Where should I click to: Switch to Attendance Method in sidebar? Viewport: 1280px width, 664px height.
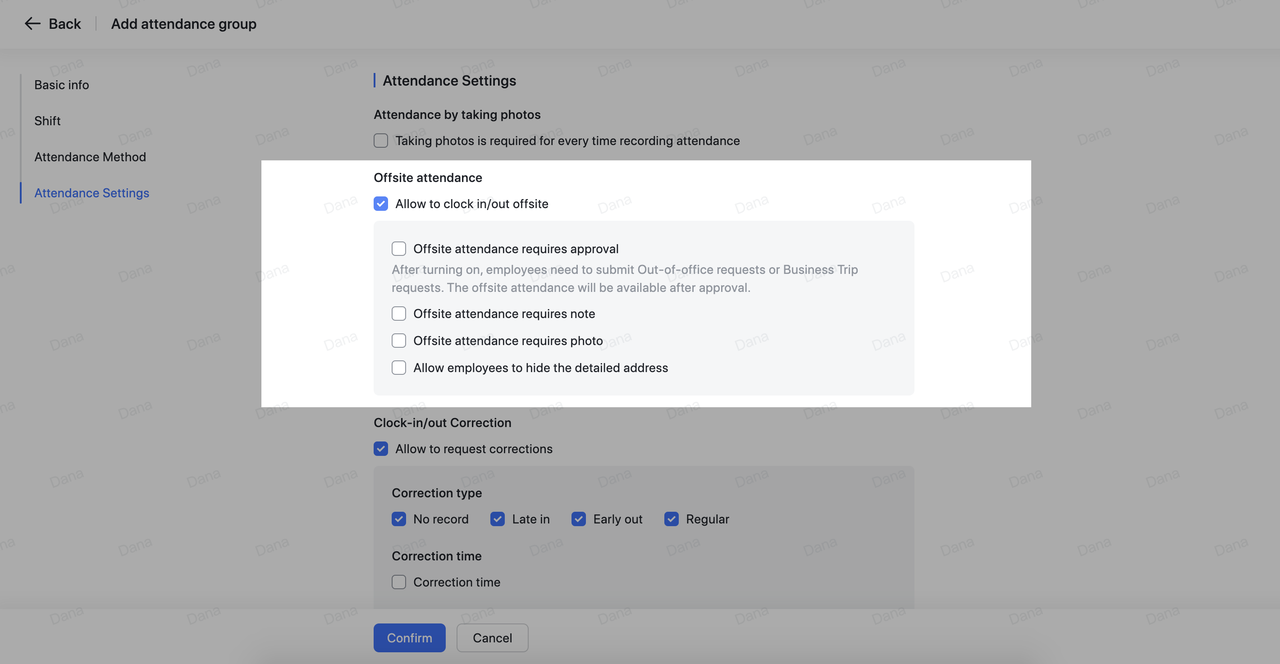click(x=90, y=157)
